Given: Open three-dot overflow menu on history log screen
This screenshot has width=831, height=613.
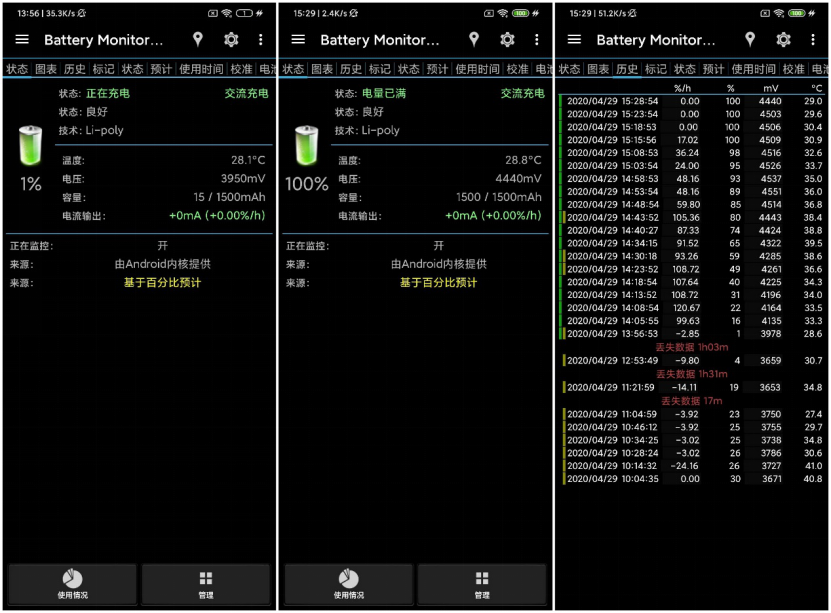Looking at the screenshot, I should [x=813, y=40].
